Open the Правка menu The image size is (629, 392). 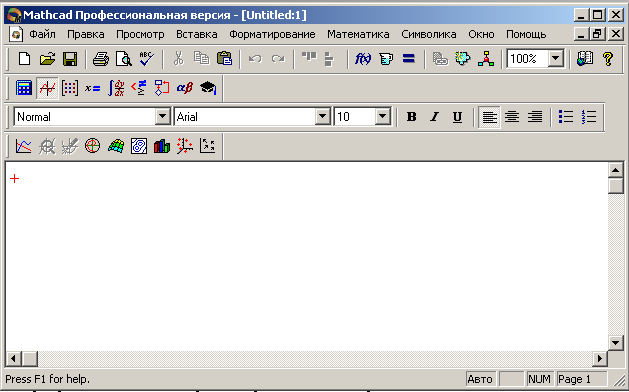[x=86, y=35]
